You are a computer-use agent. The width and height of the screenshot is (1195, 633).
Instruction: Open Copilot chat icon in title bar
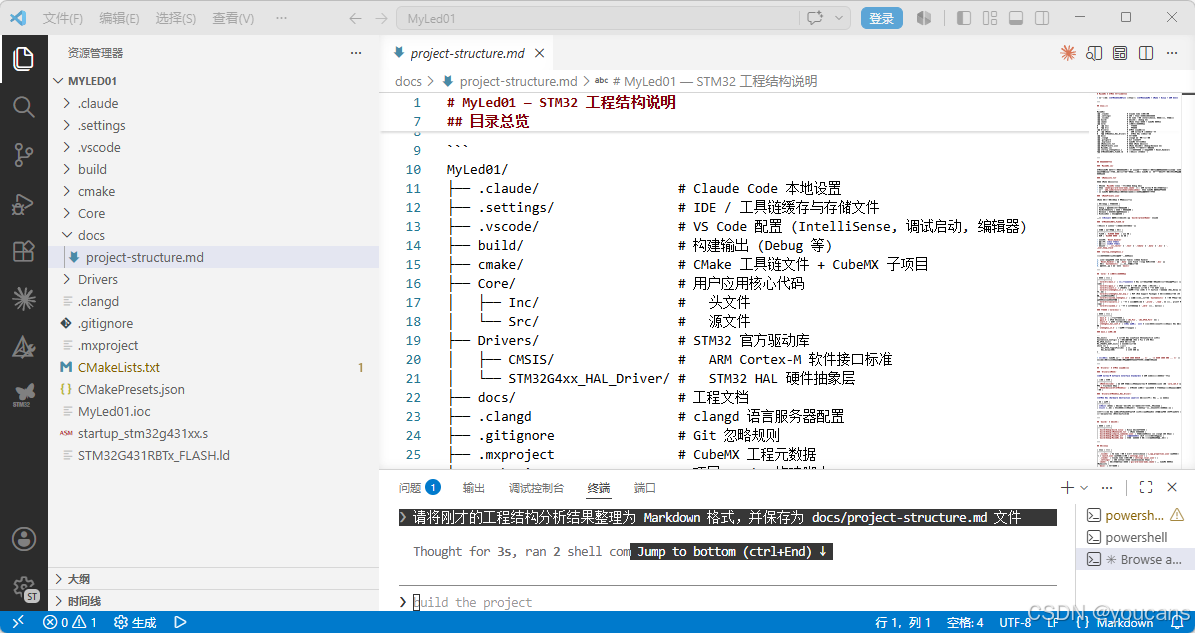815,18
